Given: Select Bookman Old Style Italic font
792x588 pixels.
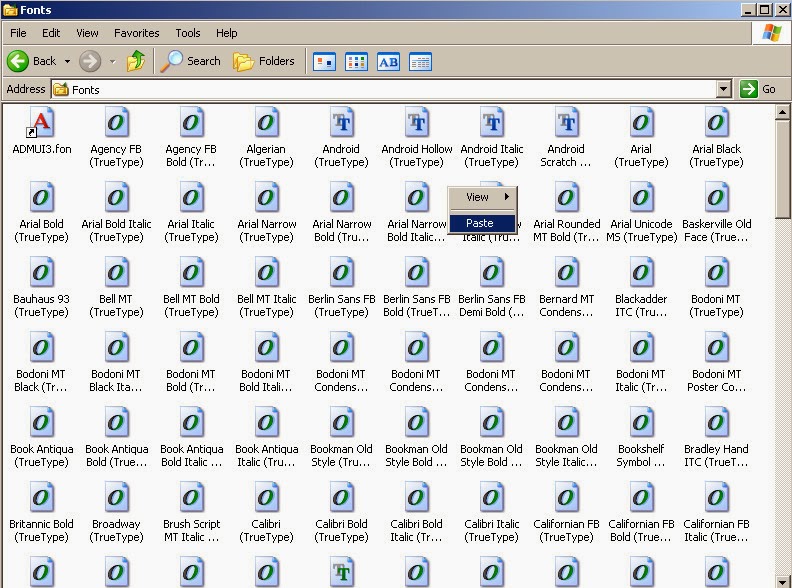Looking at the screenshot, I should pyautogui.click(x=566, y=437).
